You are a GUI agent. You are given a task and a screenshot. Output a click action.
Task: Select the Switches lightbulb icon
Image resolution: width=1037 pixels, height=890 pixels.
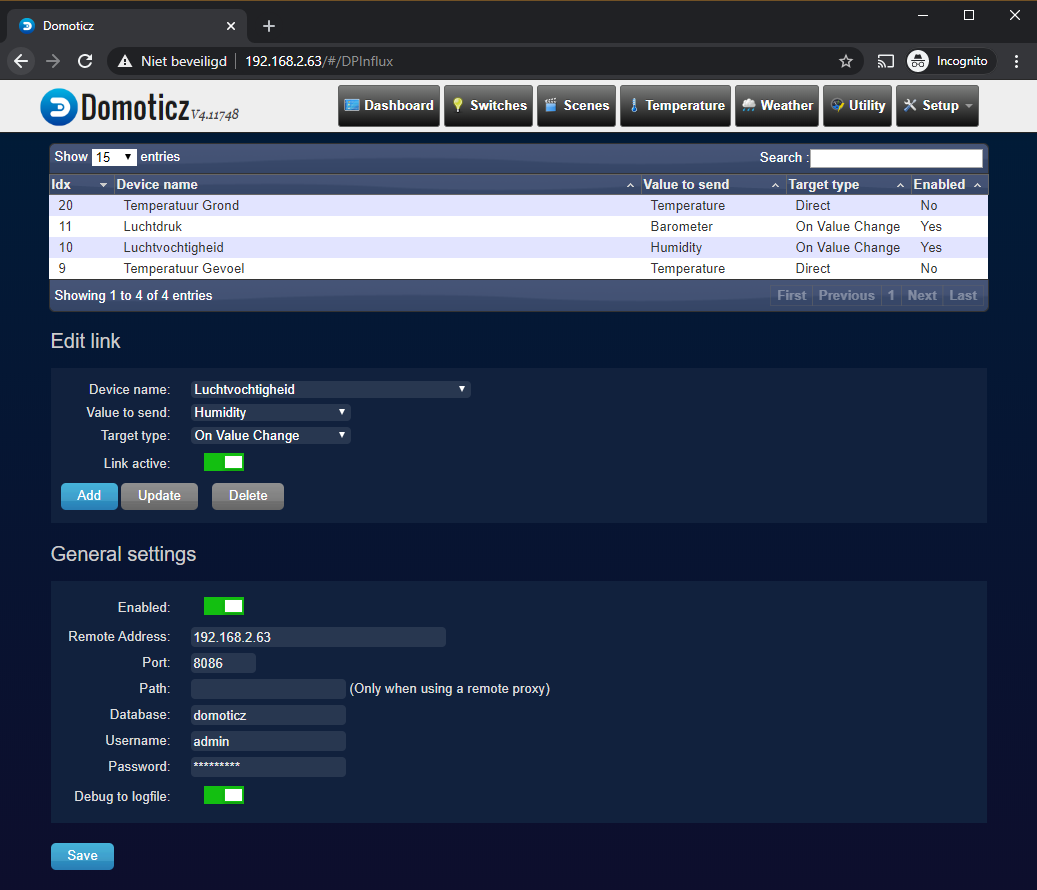click(457, 105)
